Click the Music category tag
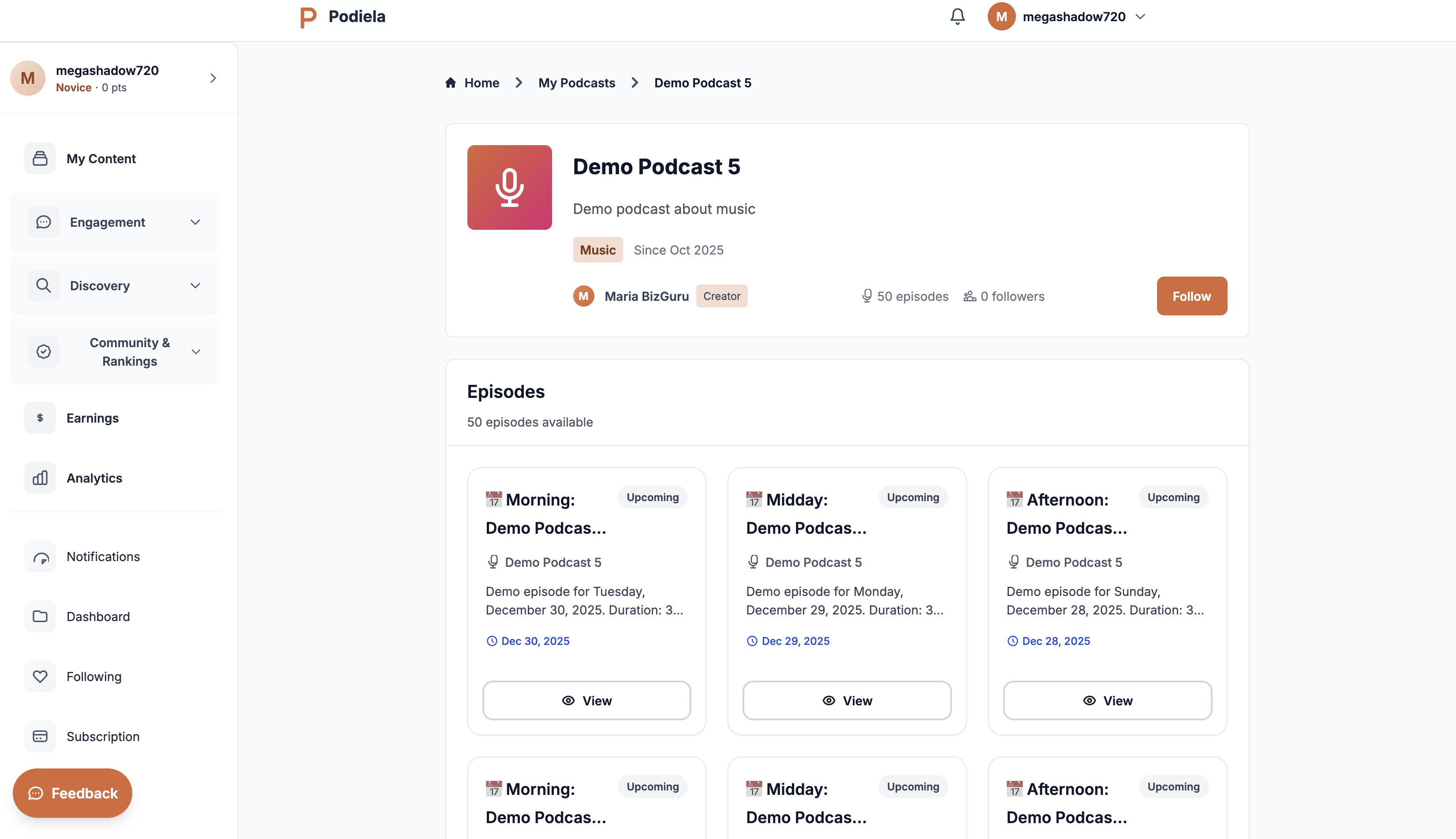Image resolution: width=1456 pixels, height=839 pixels. pyautogui.click(x=597, y=250)
